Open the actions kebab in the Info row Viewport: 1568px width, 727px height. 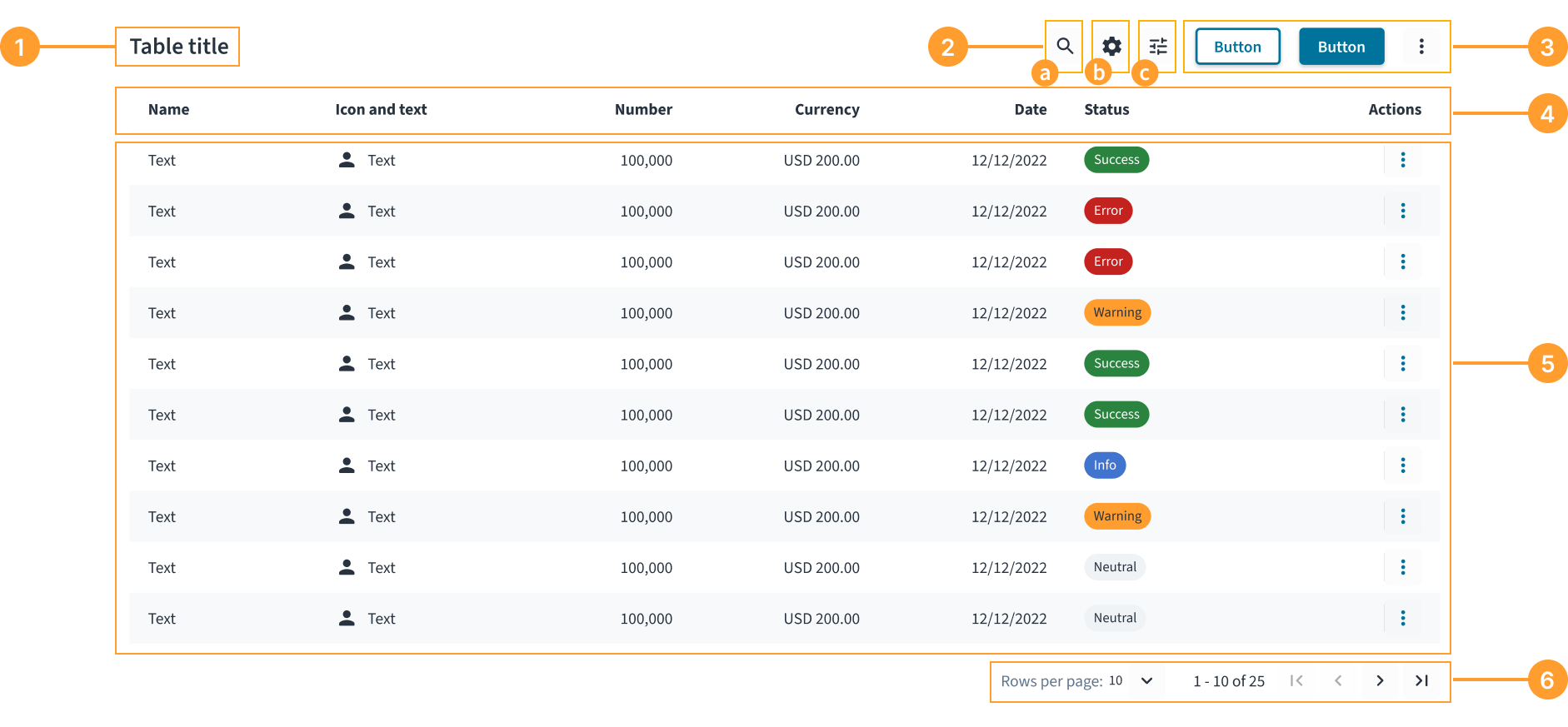pyautogui.click(x=1403, y=466)
